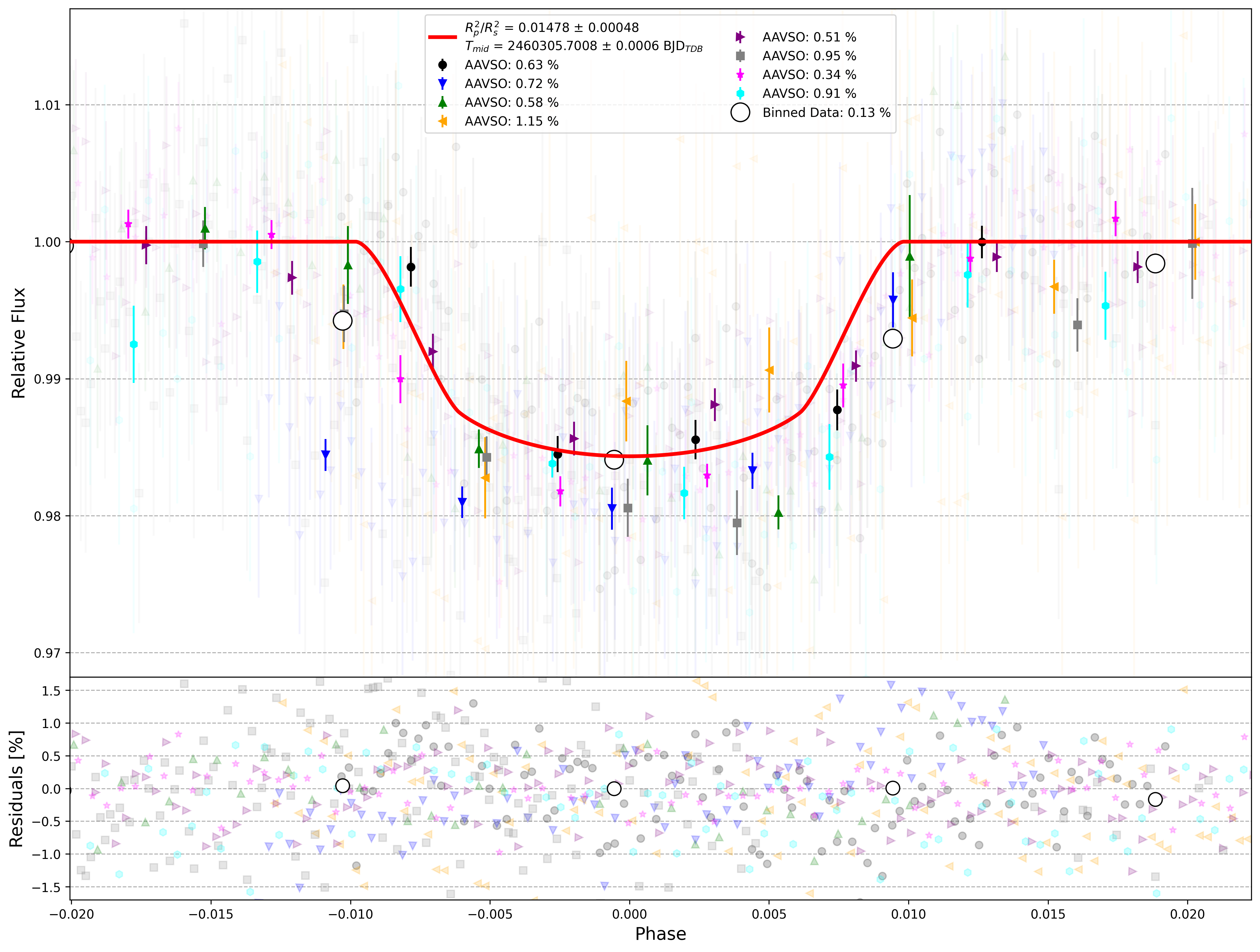Click legend label Binned Data: 0.13 %
Viewport: 1260px width, 952px height.
pos(826,112)
